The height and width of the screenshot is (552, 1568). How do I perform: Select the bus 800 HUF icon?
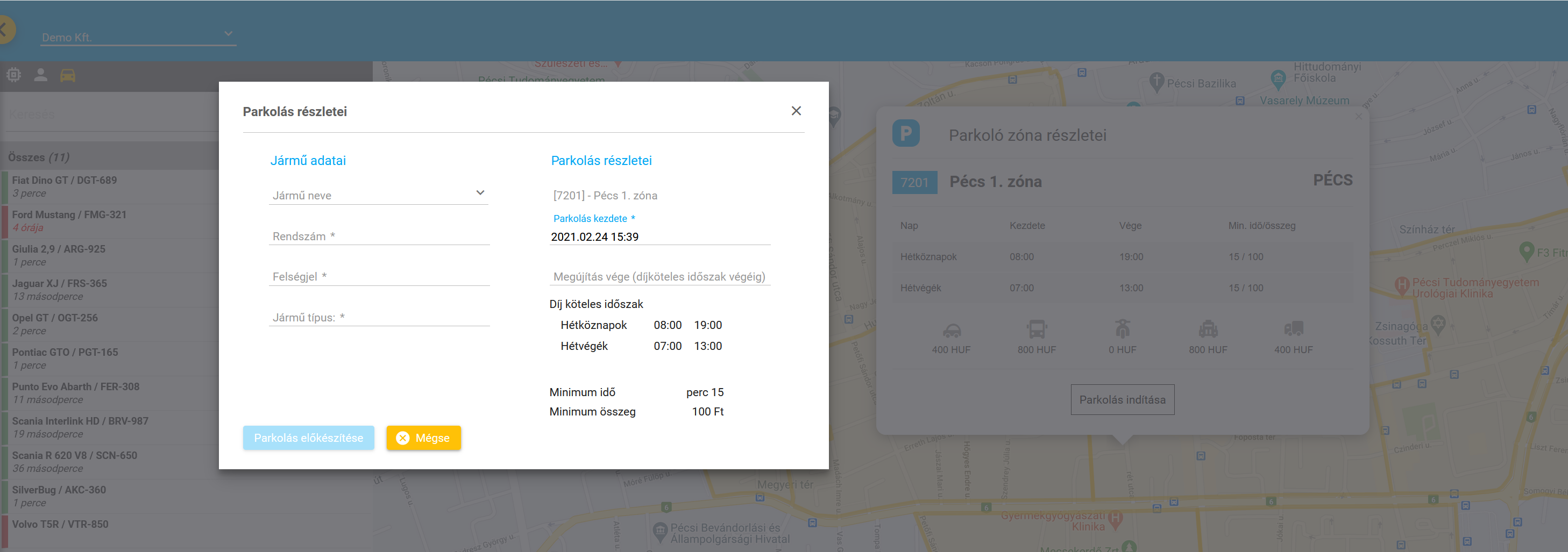tap(1036, 330)
